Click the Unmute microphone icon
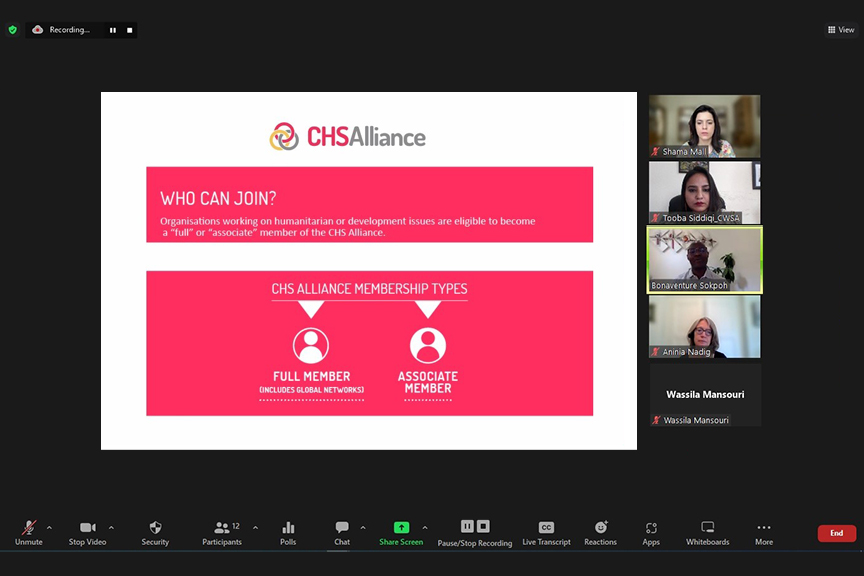 click(x=29, y=527)
